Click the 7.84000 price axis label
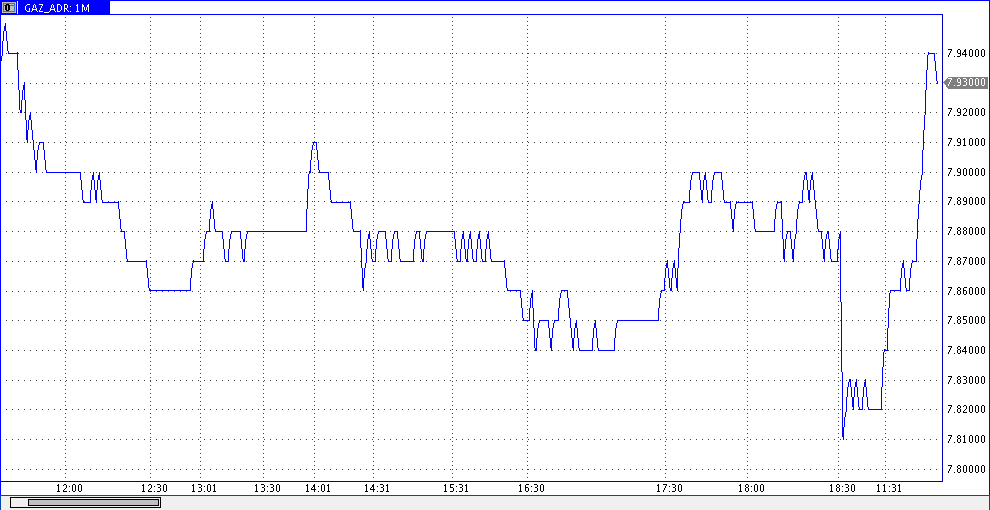990x510 pixels. (967, 350)
